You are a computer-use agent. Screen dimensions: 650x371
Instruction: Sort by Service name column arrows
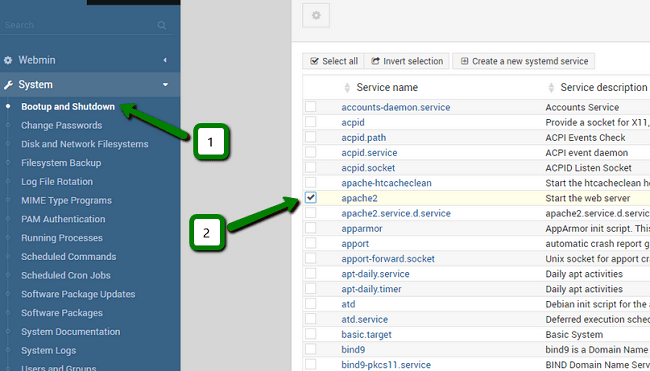pos(347,87)
